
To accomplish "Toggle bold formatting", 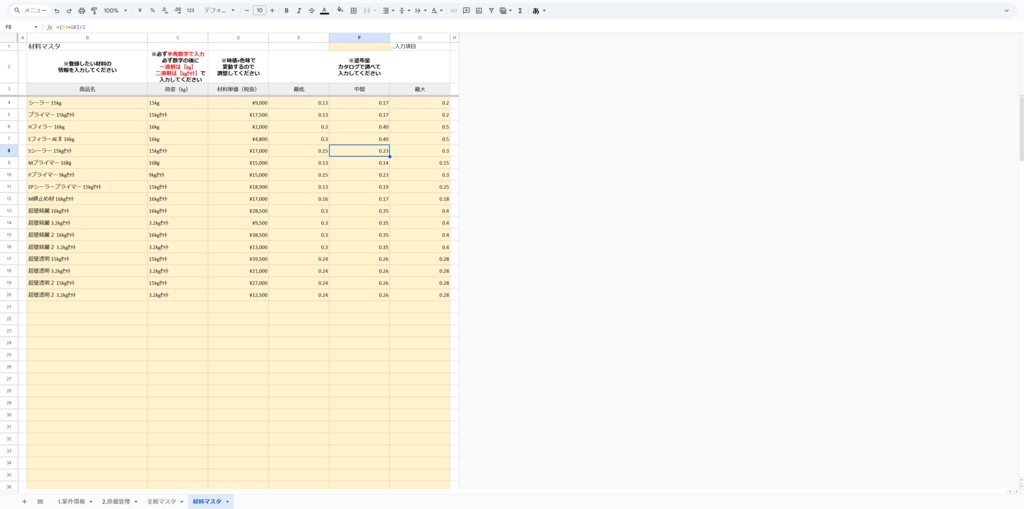I will tap(286, 10).
